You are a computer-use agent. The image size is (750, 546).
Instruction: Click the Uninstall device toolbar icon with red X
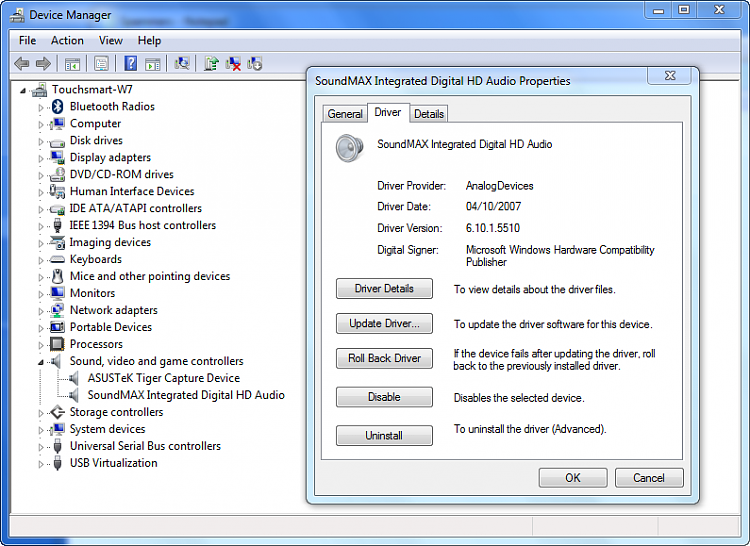(233, 64)
